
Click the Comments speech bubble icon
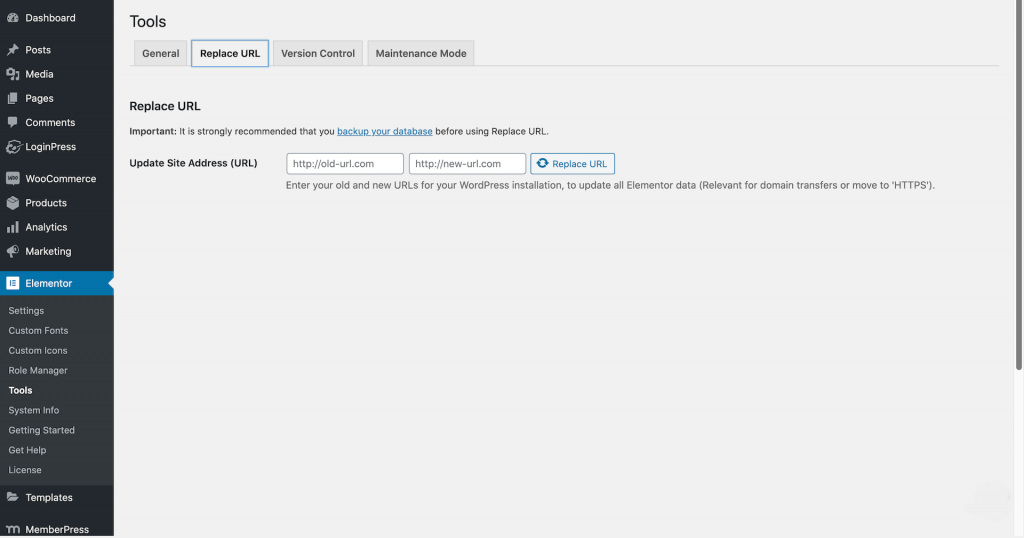pyautogui.click(x=13, y=122)
